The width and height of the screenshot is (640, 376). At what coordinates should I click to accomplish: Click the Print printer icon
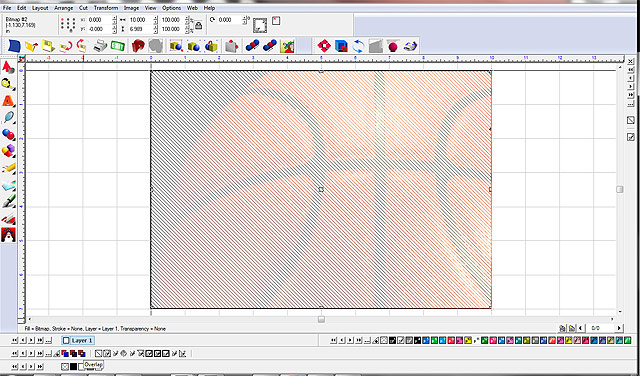[100, 46]
